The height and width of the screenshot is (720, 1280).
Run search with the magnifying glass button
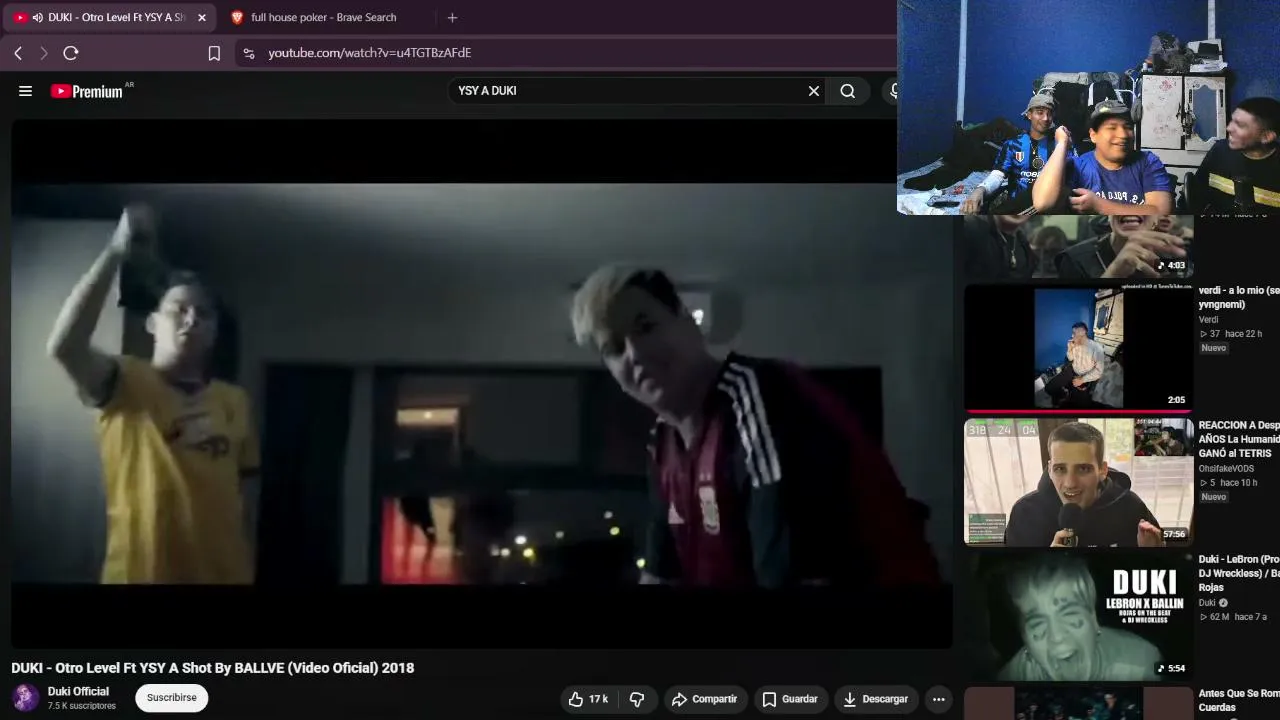tap(848, 91)
